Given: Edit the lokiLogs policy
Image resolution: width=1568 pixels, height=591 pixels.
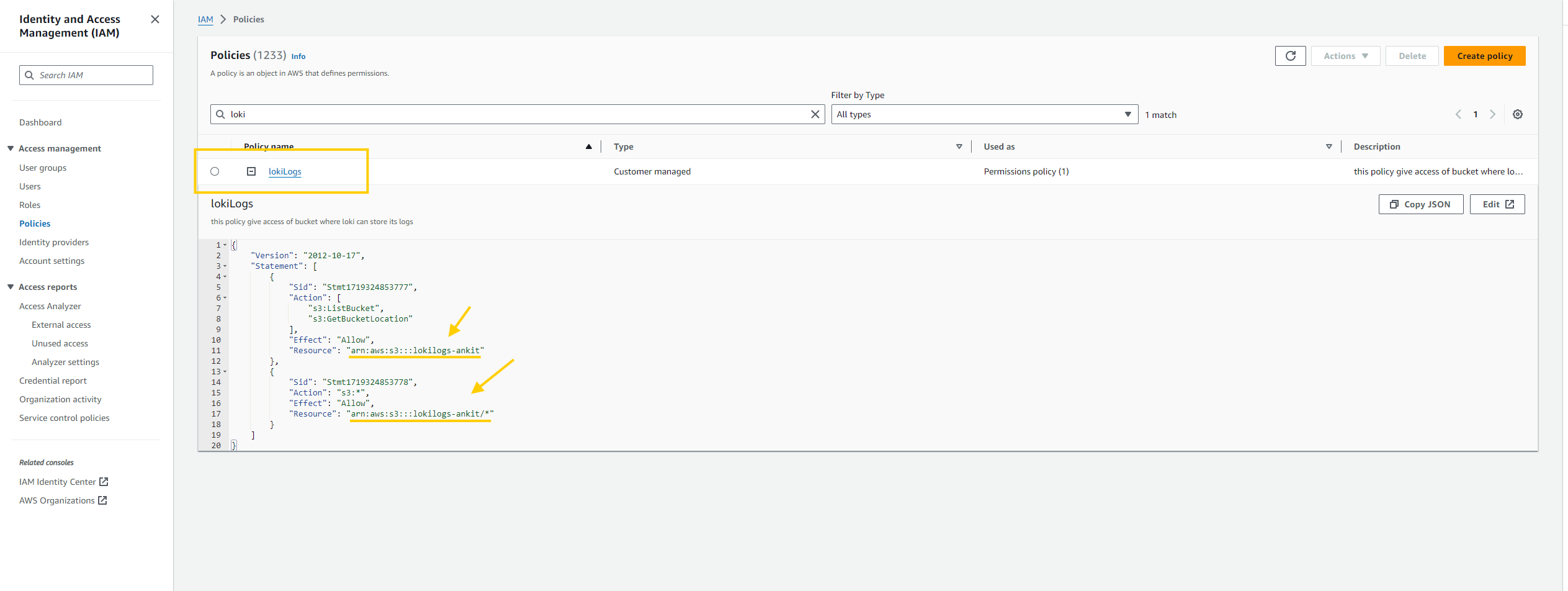Looking at the screenshot, I should click(x=1497, y=204).
